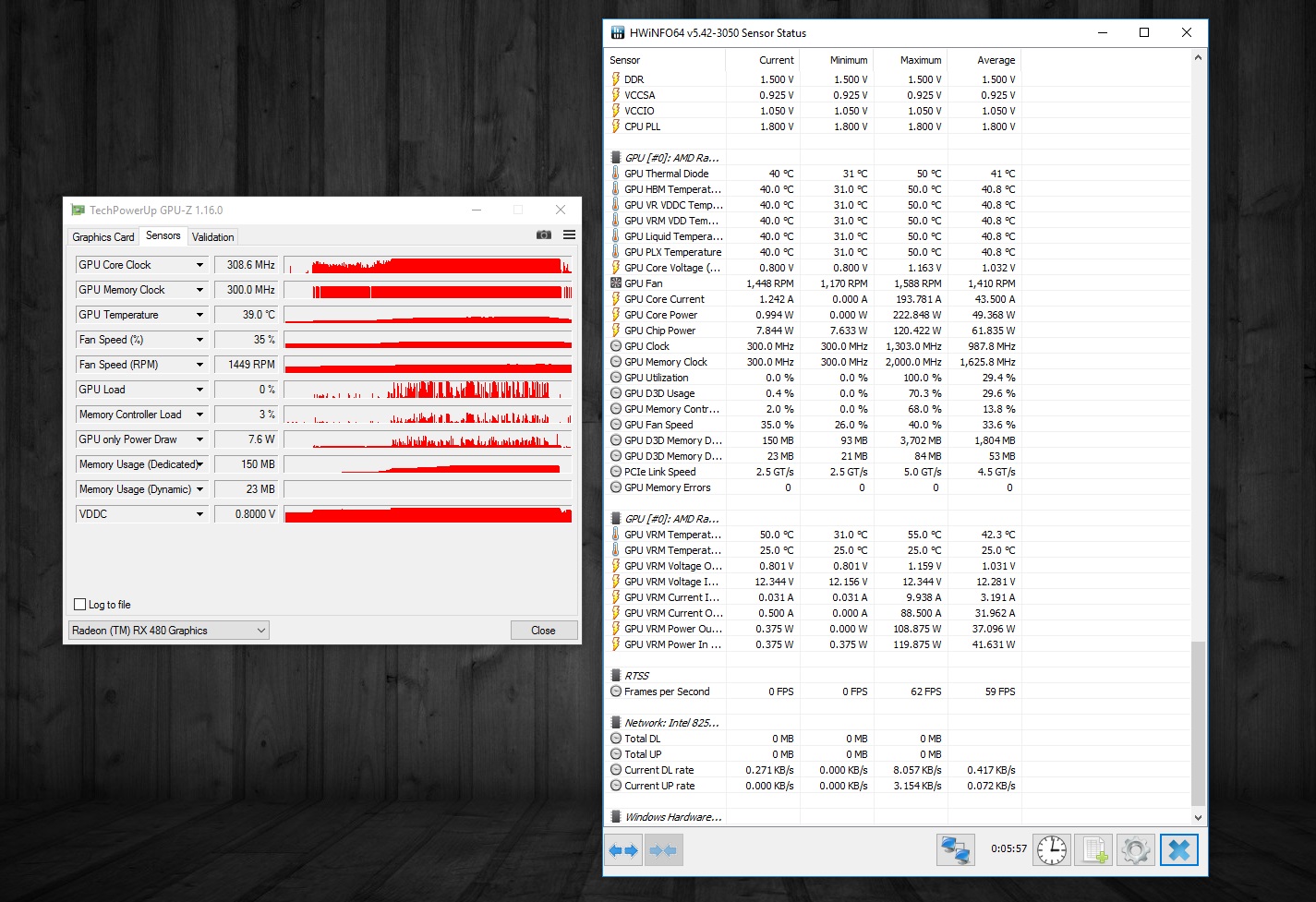Open the Memory Usage (Dedicated) dropdown
Screen dimensions: 1316x902
point(199,464)
